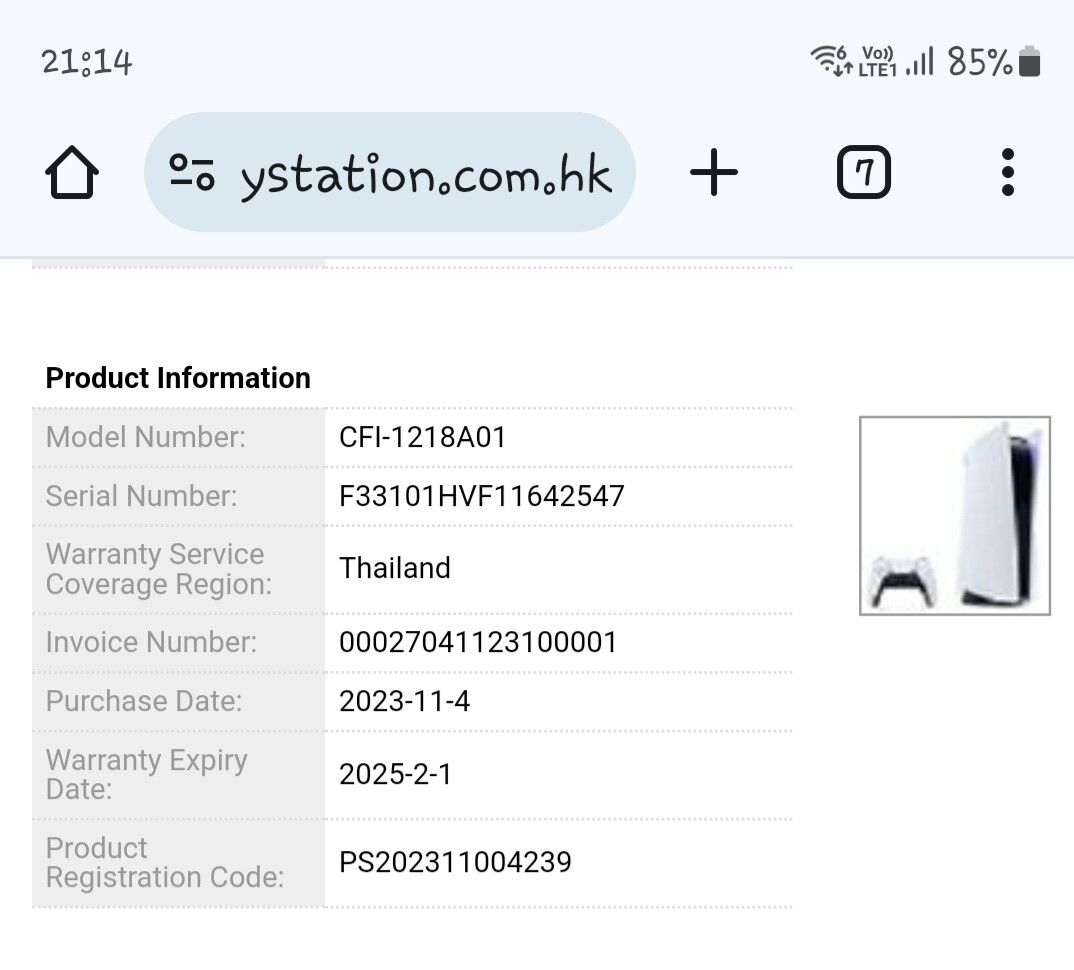Tap the Wi-Fi status icon
1074x970 pixels.
pyautogui.click(x=830, y=60)
